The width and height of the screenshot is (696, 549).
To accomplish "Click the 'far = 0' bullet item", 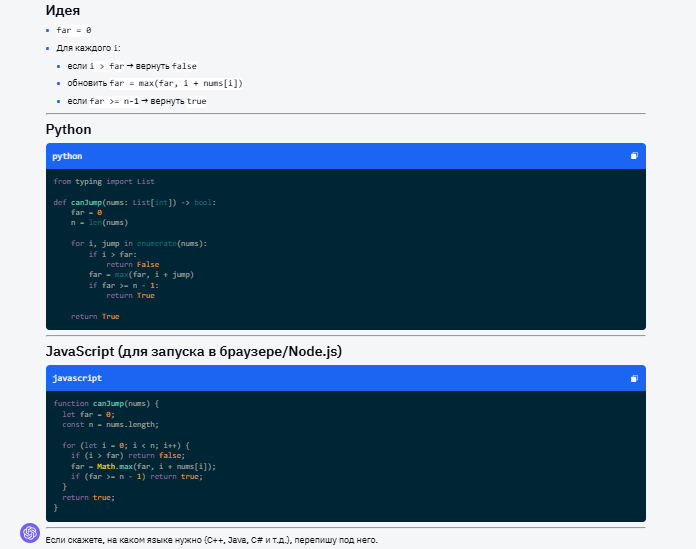I will pos(74,30).
